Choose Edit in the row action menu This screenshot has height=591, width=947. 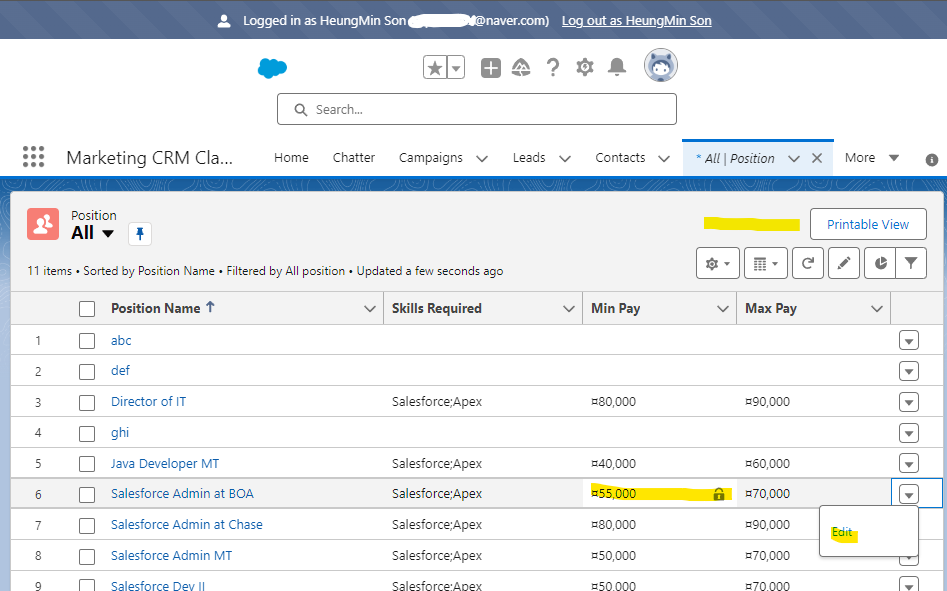[x=842, y=532]
